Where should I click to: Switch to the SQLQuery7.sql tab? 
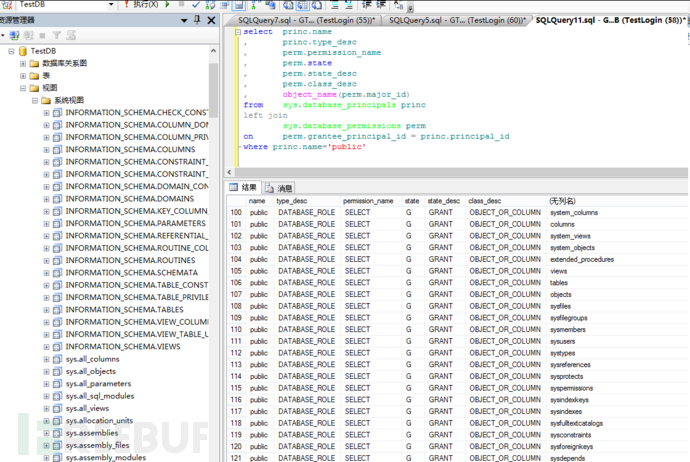coord(300,19)
